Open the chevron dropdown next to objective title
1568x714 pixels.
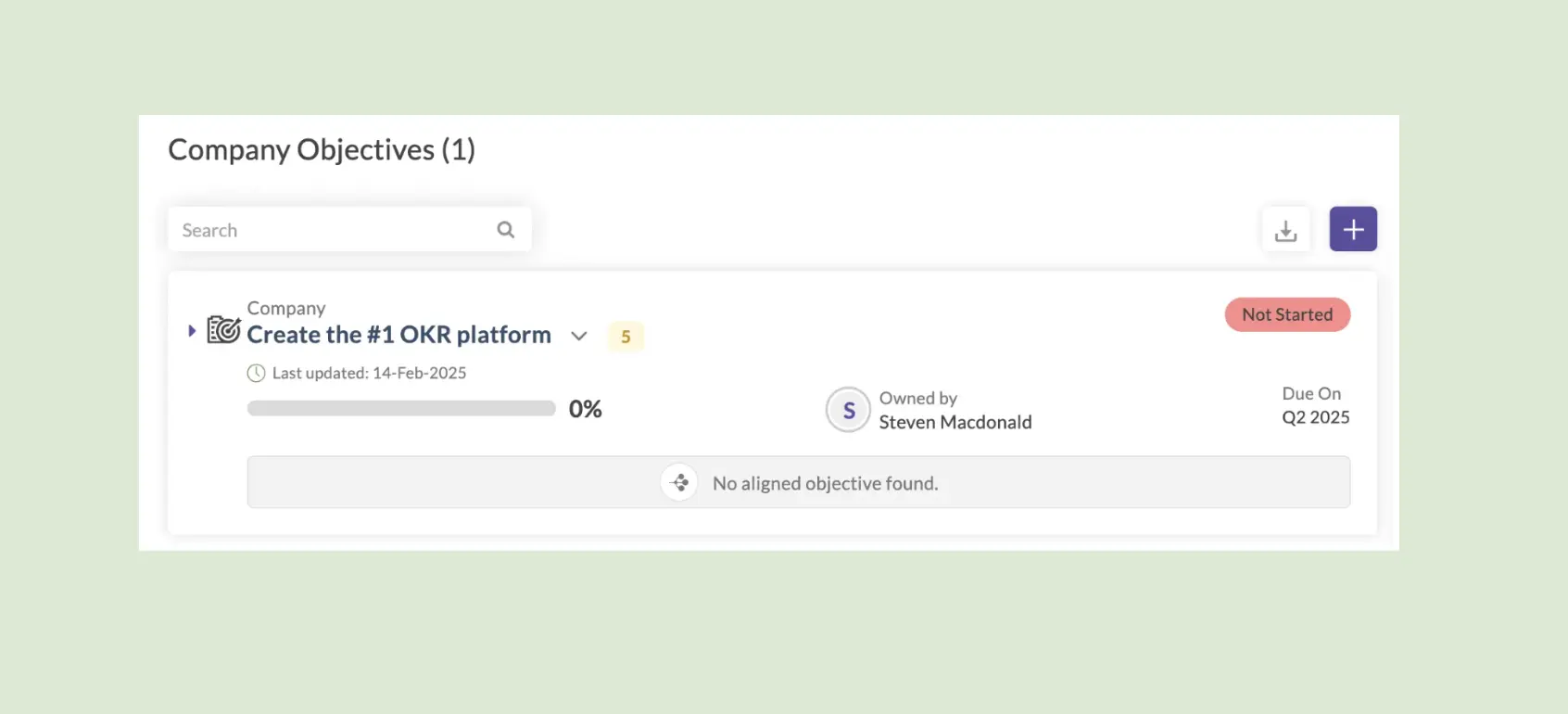coord(579,337)
